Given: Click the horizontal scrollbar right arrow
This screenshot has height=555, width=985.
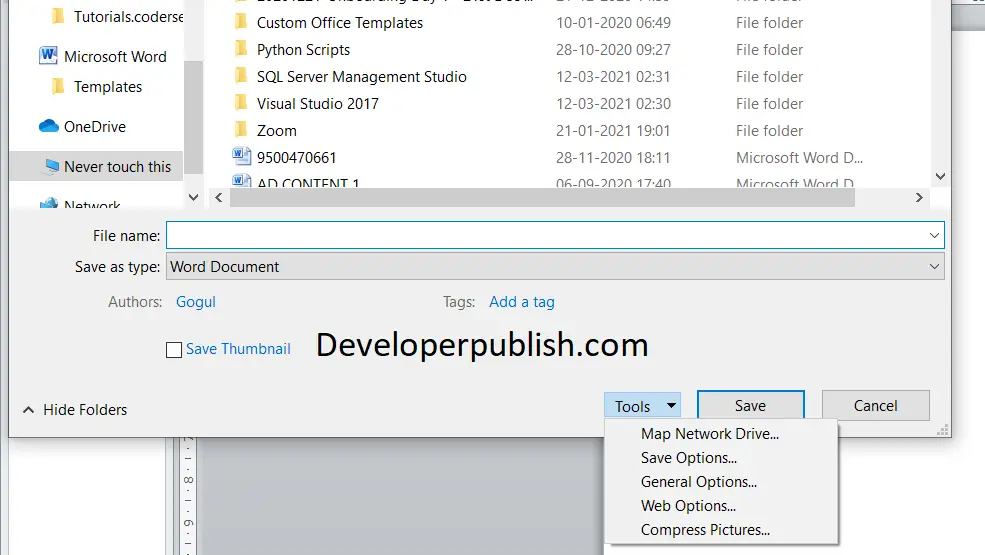Looking at the screenshot, I should coord(919,197).
